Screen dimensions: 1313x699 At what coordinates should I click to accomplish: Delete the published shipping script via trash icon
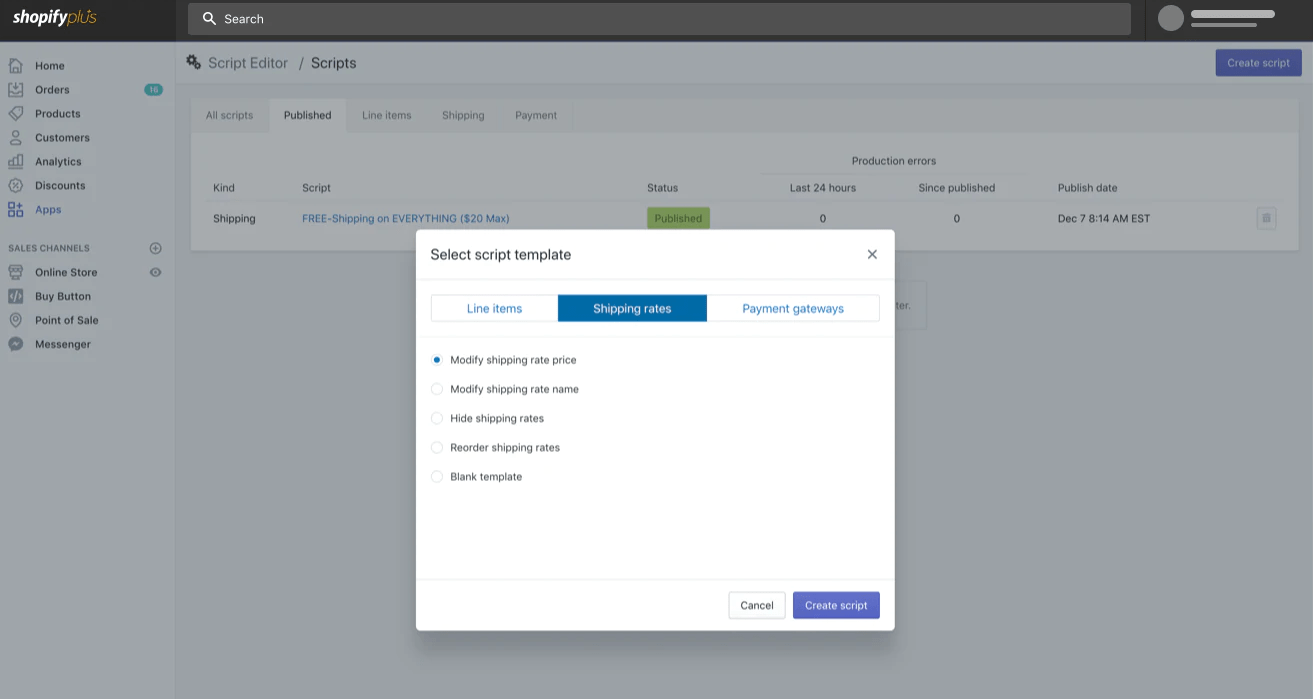click(x=1266, y=218)
